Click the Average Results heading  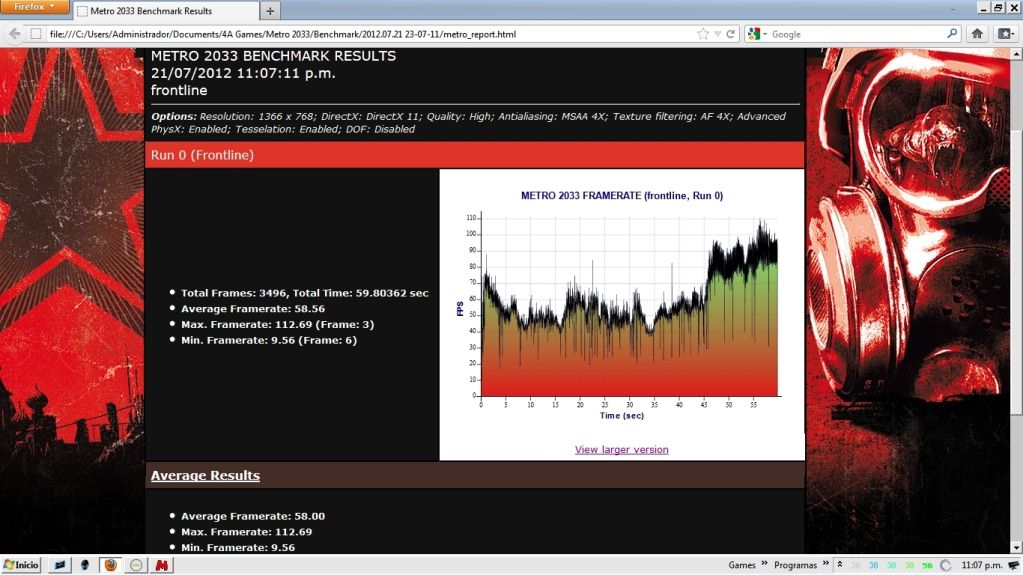pyautogui.click(x=205, y=476)
